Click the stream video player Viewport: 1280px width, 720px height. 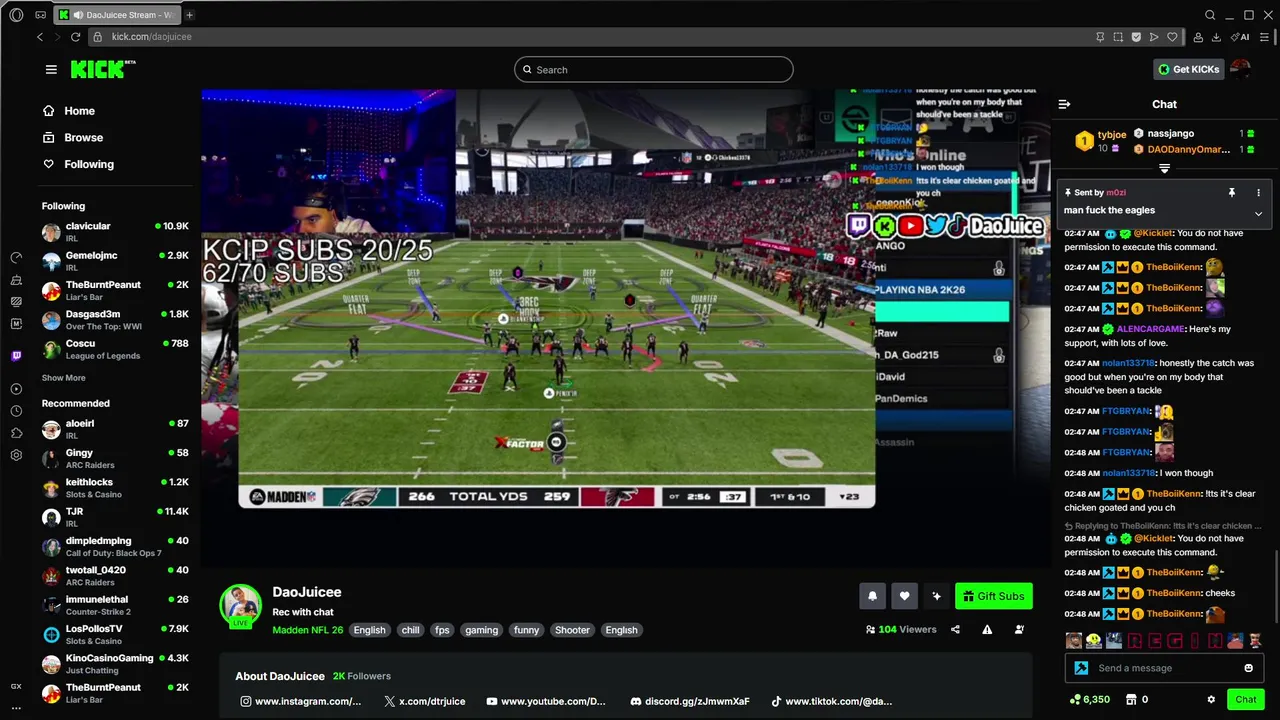(x=625, y=328)
